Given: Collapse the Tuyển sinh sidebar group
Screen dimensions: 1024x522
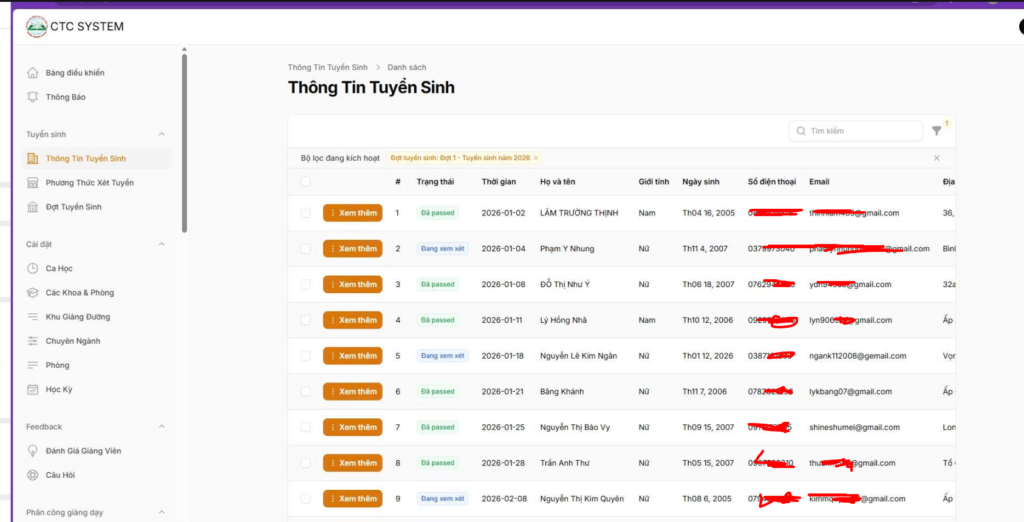Looking at the screenshot, I should click(x=162, y=134).
